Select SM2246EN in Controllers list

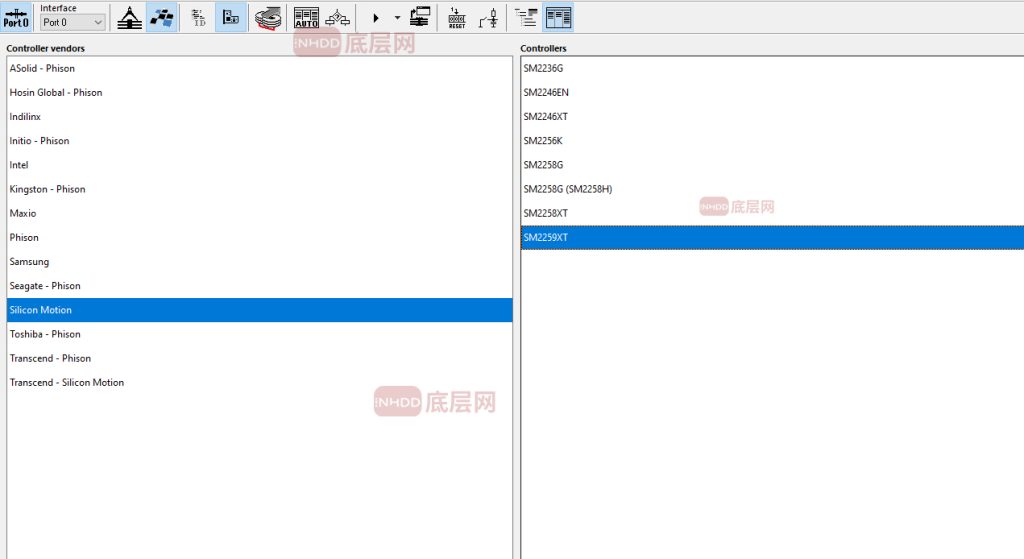pyautogui.click(x=546, y=93)
